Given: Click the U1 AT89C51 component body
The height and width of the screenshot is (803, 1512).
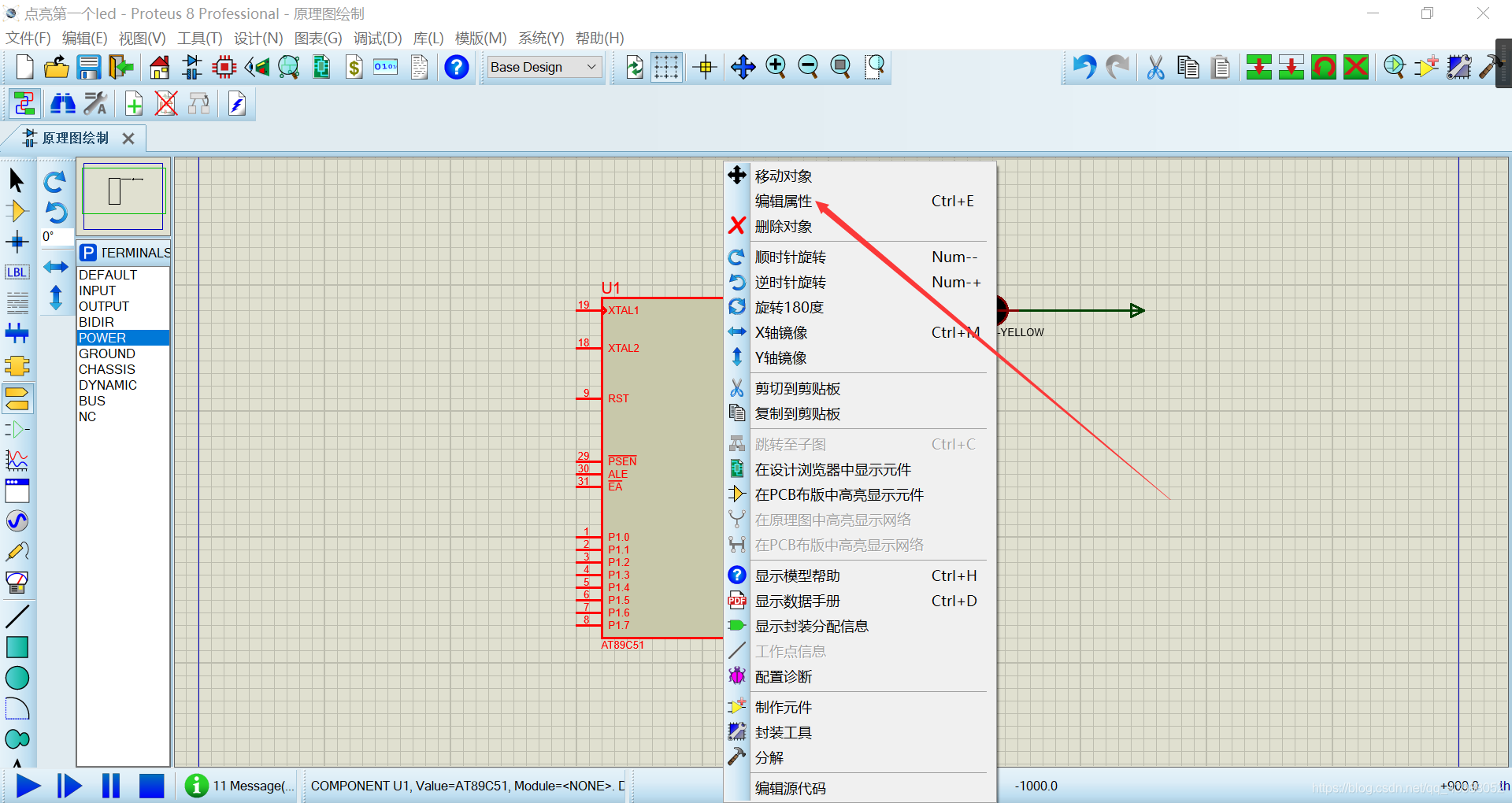Looking at the screenshot, I should [661, 468].
